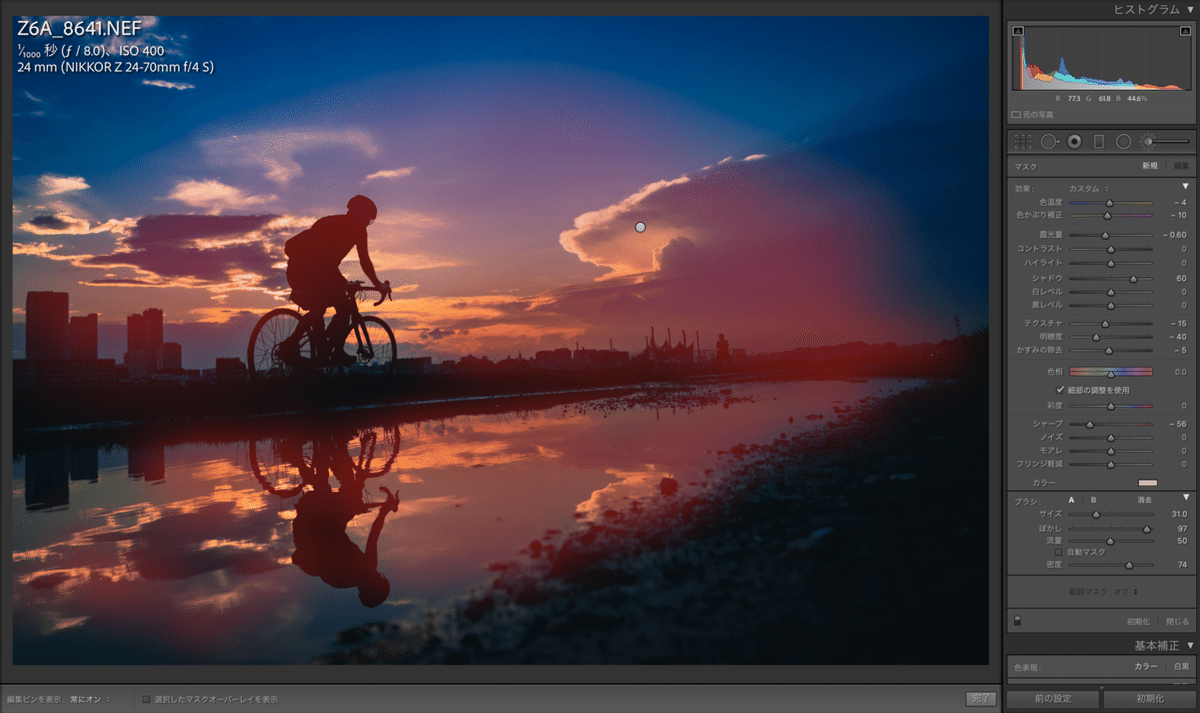This screenshot has height=713, width=1200.
Task: Click the 完了 done button
Action: (981, 699)
